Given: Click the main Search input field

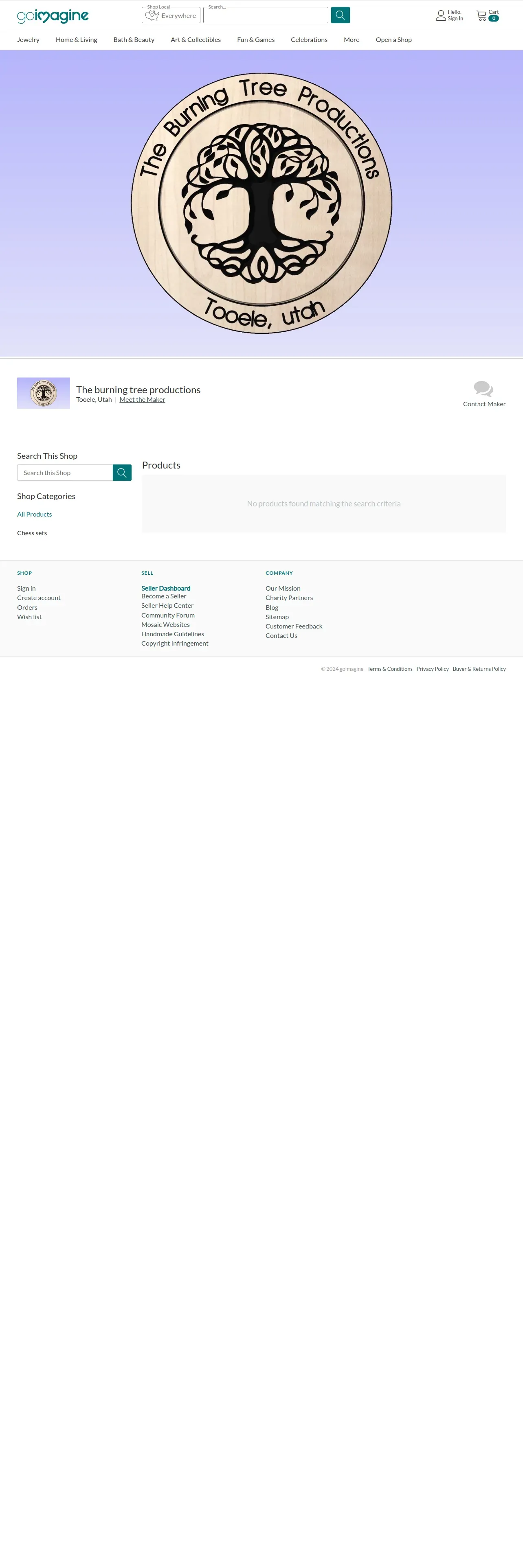Looking at the screenshot, I should click(x=266, y=15).
